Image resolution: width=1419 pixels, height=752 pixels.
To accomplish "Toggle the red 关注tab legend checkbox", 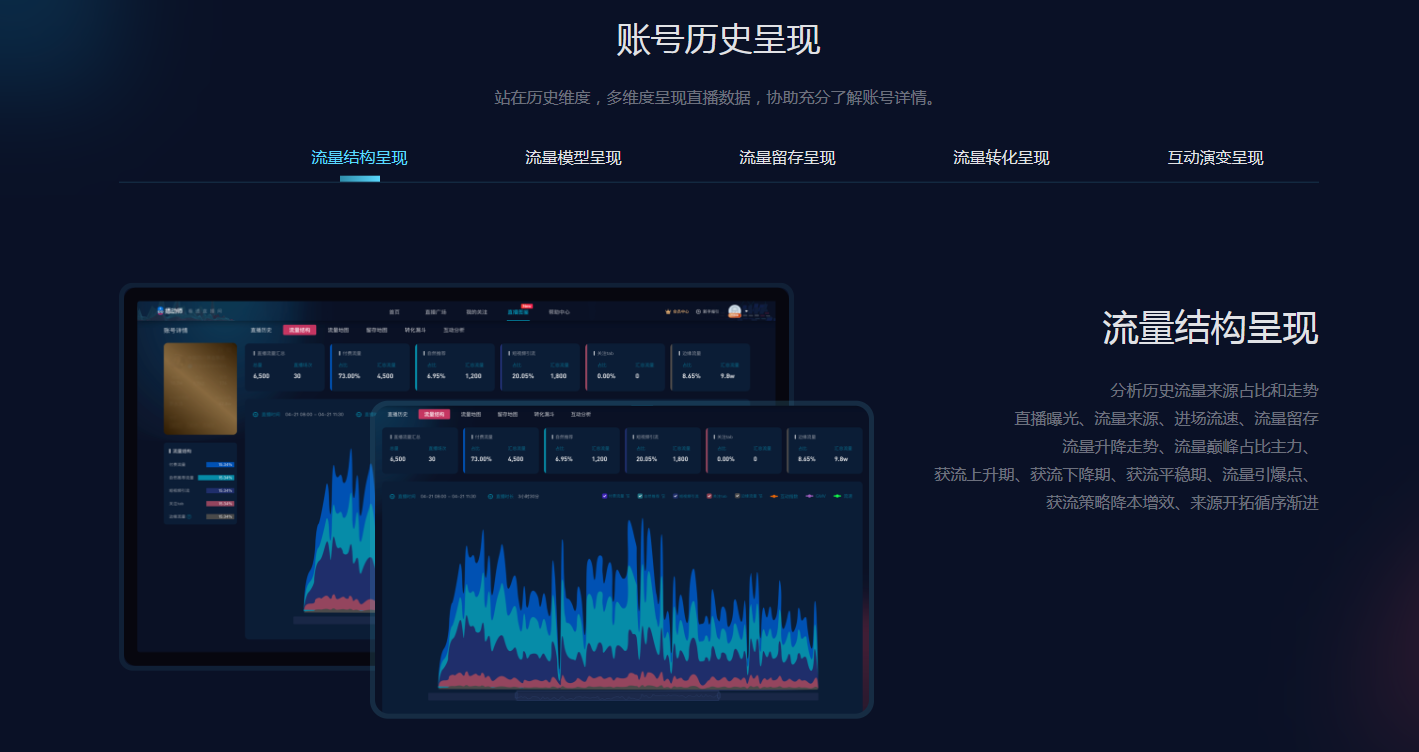I will coord(709,496).
